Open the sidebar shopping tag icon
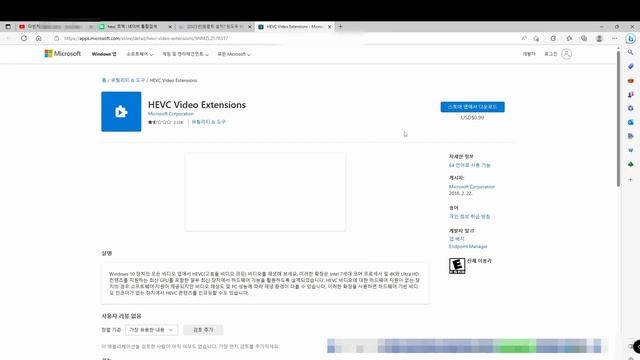This screenshot has height=360, width=640. point(631,66)
